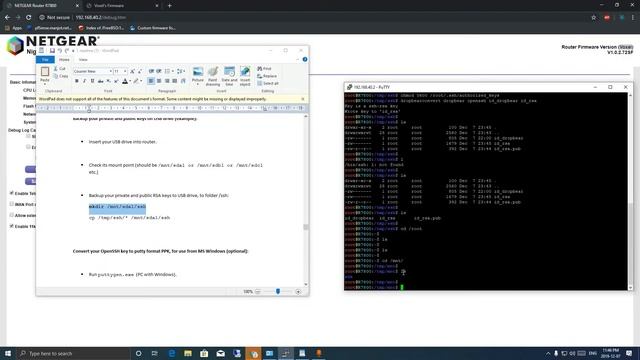640x360 pixels.
Task: Open the Custom firmware bookmark
Action: (x=153, y=28)
